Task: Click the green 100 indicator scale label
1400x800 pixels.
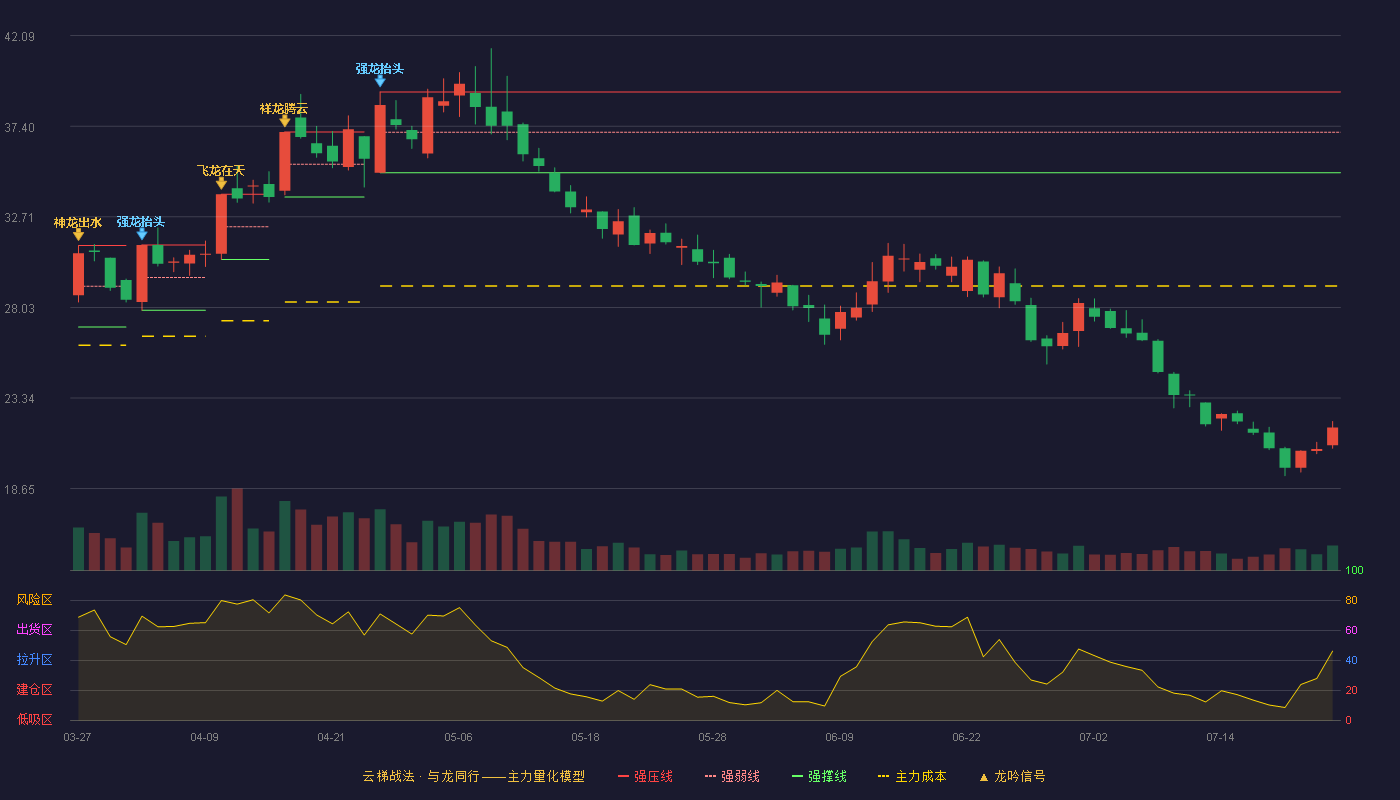Action: 1354,571
